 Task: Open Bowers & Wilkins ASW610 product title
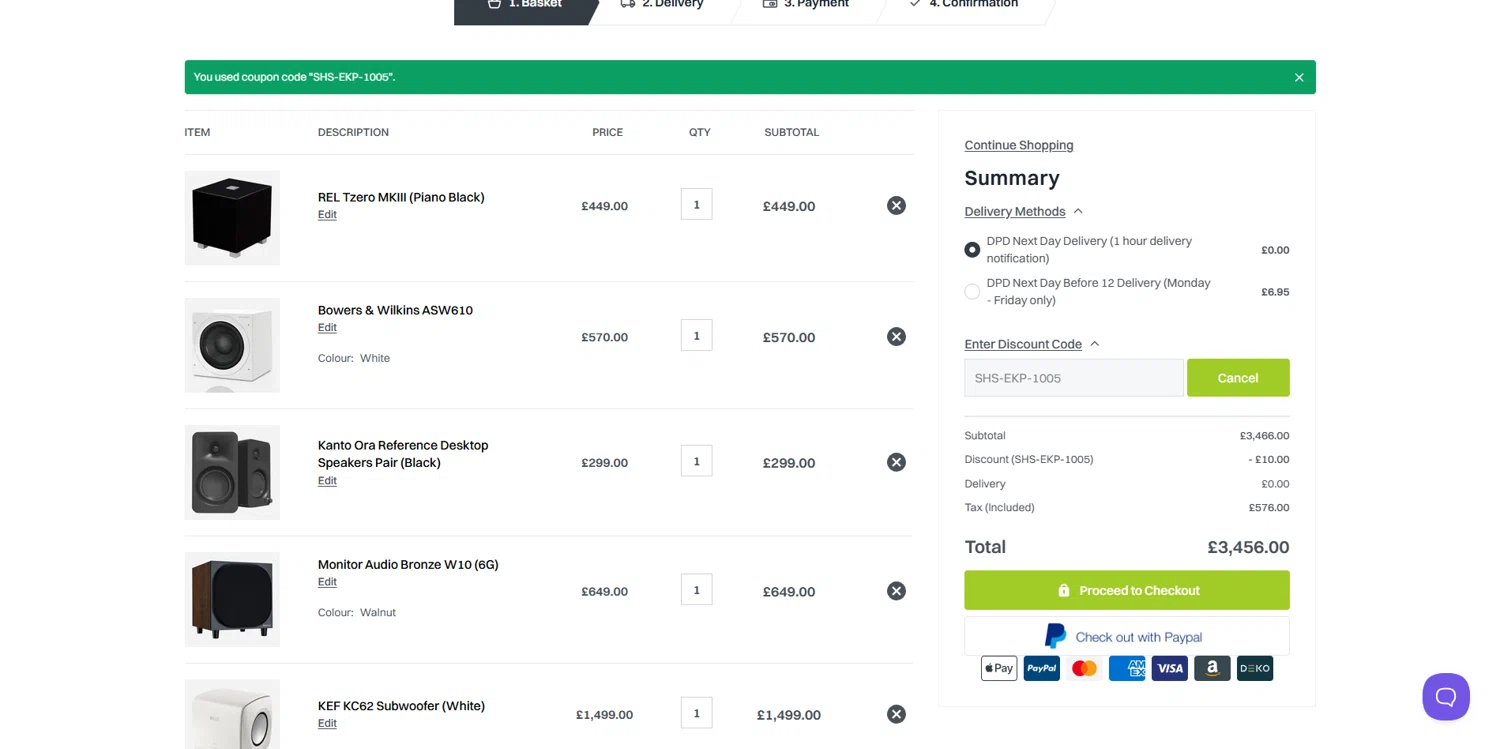tap(395, 310)
